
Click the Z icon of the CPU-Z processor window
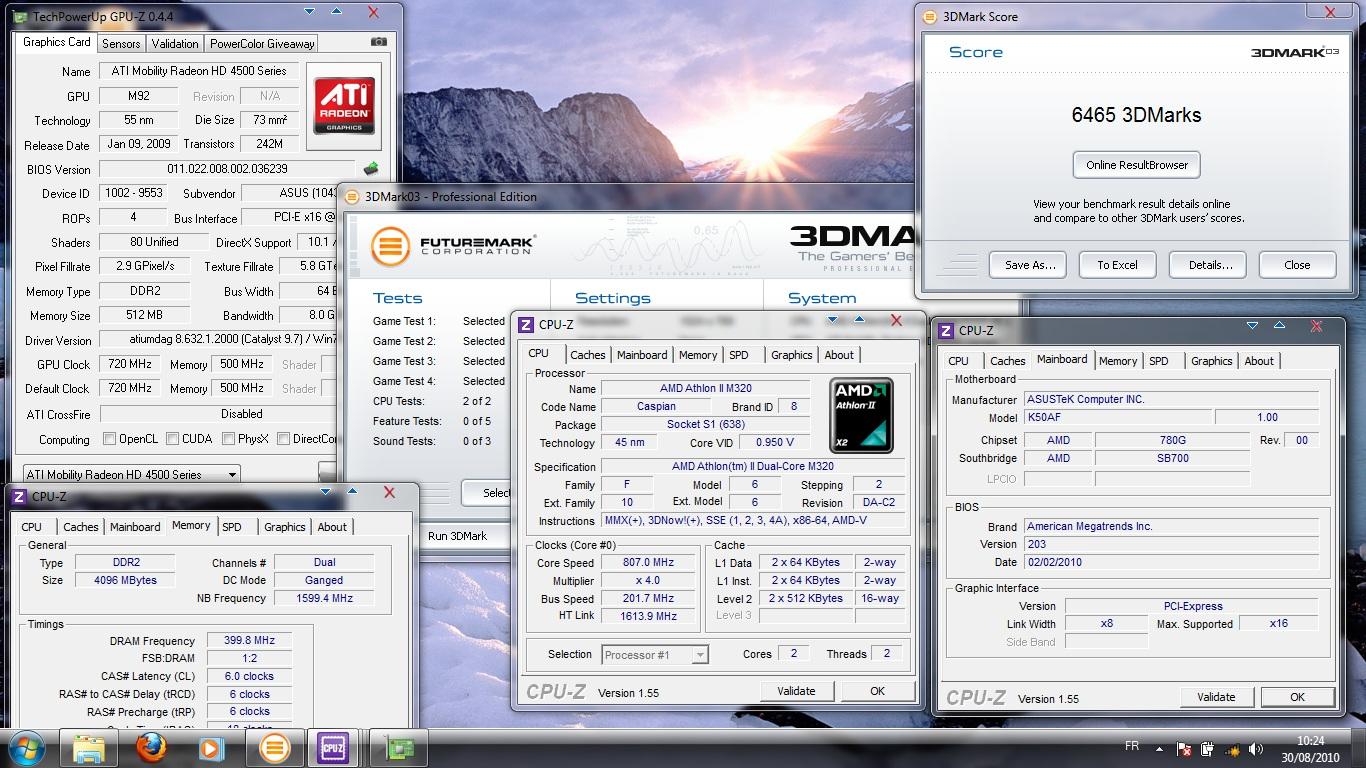click(x=525, y=324)
